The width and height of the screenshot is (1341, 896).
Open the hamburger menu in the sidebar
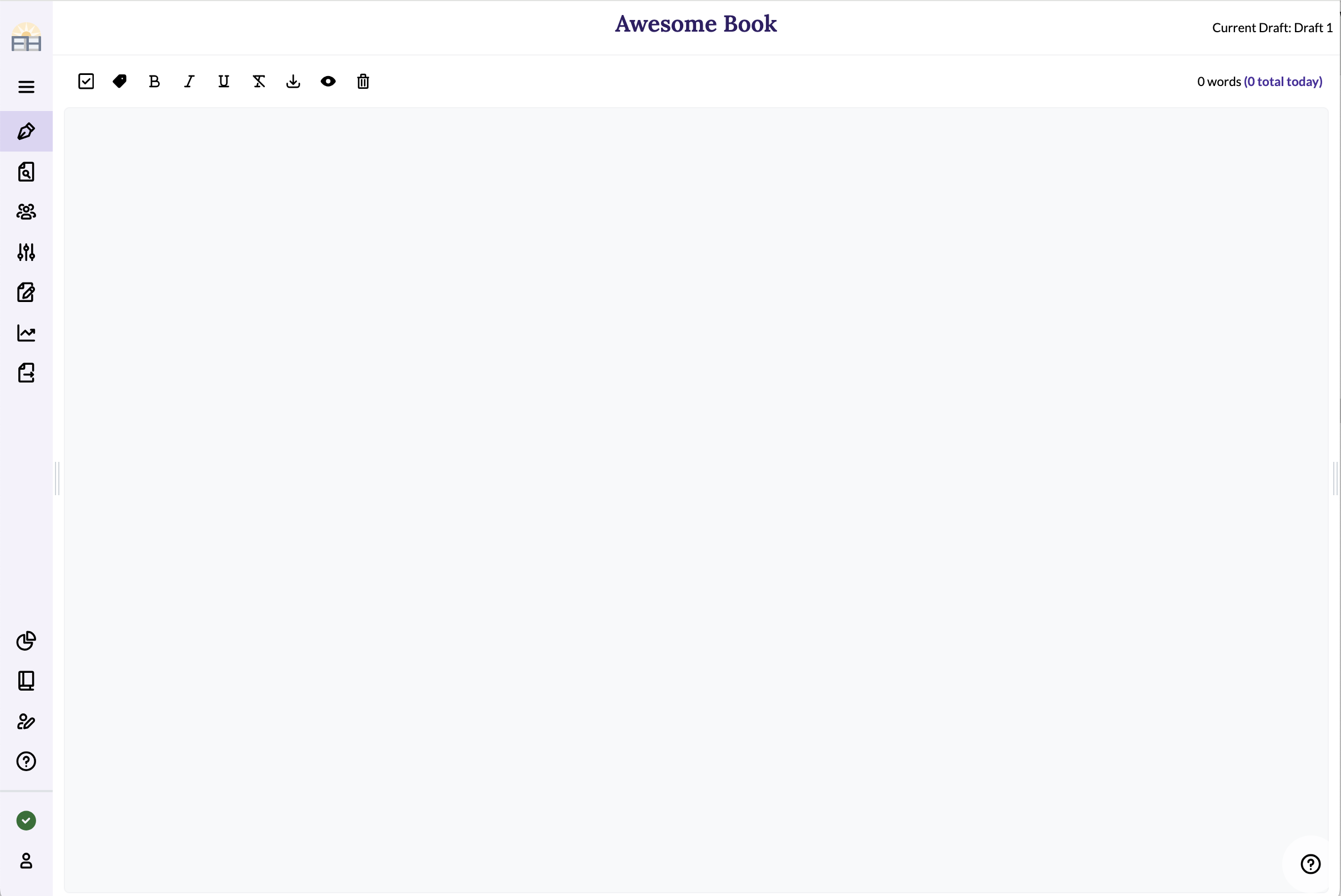tap(26, 87)
